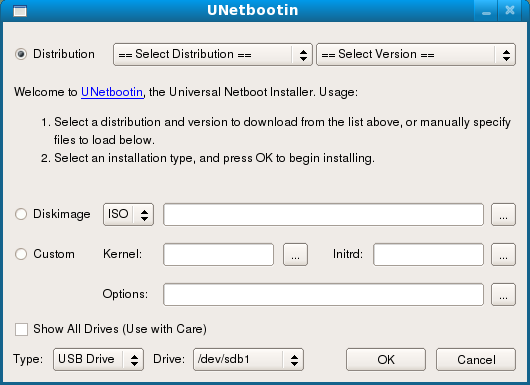Open the ISO disk image type dropdown
This screenshot has height=385, width=530.
(x=128, y=214)
